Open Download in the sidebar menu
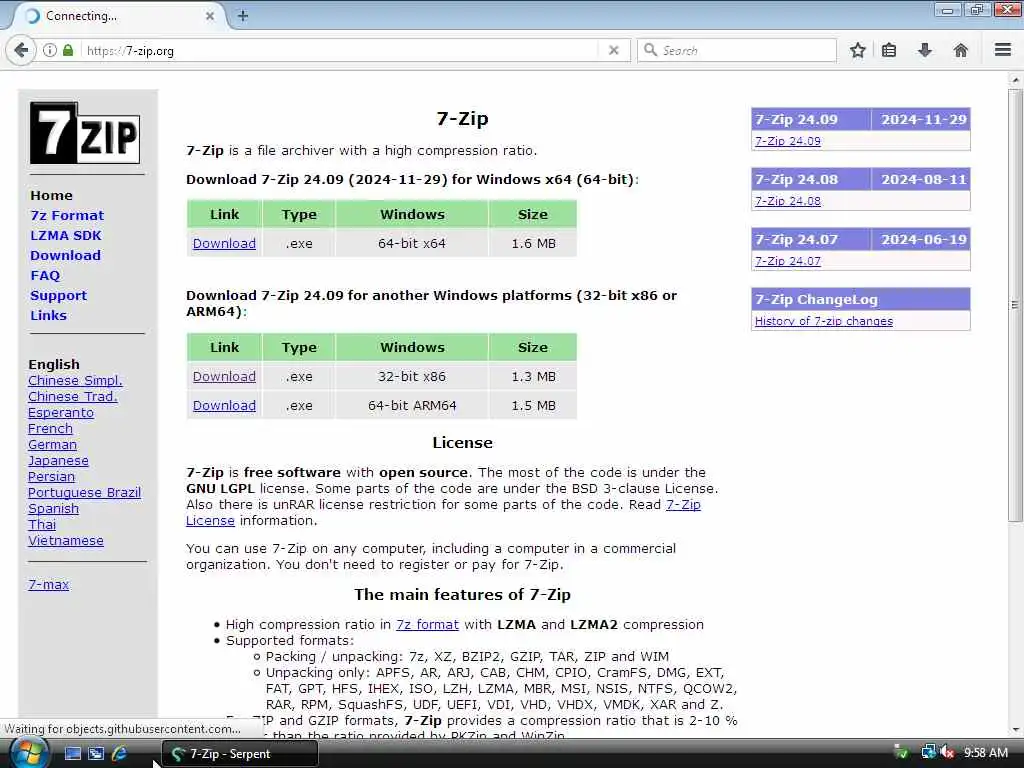 65,255
